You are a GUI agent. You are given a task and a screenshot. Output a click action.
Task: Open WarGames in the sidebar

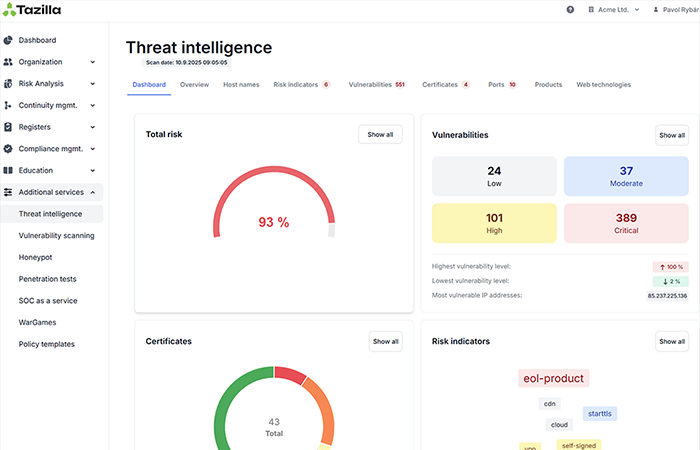(38, 322)
